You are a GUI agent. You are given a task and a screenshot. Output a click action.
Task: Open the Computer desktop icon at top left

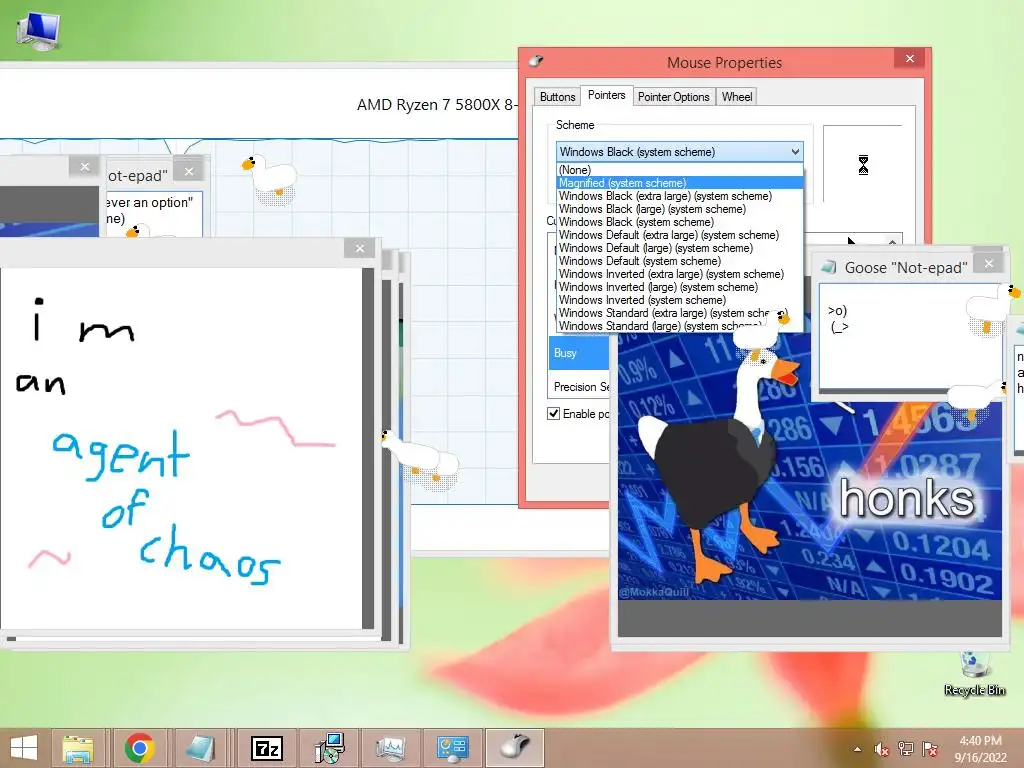(38, 31)
